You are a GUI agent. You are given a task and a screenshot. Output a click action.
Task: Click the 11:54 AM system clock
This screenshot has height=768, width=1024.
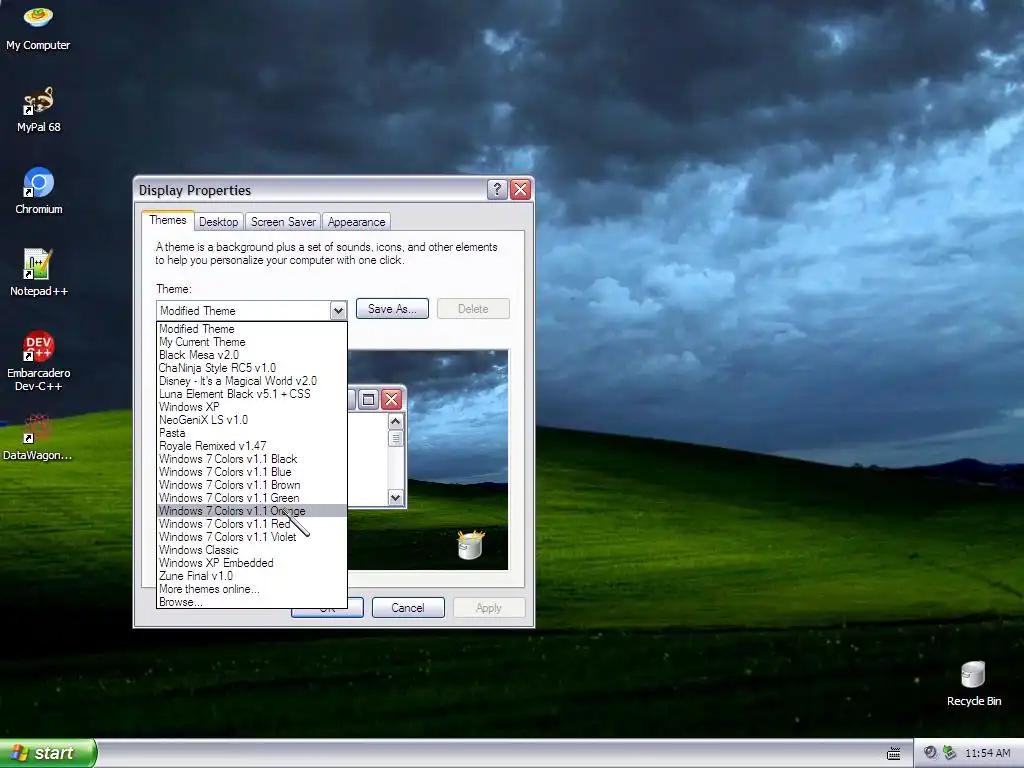click(987, 753)
